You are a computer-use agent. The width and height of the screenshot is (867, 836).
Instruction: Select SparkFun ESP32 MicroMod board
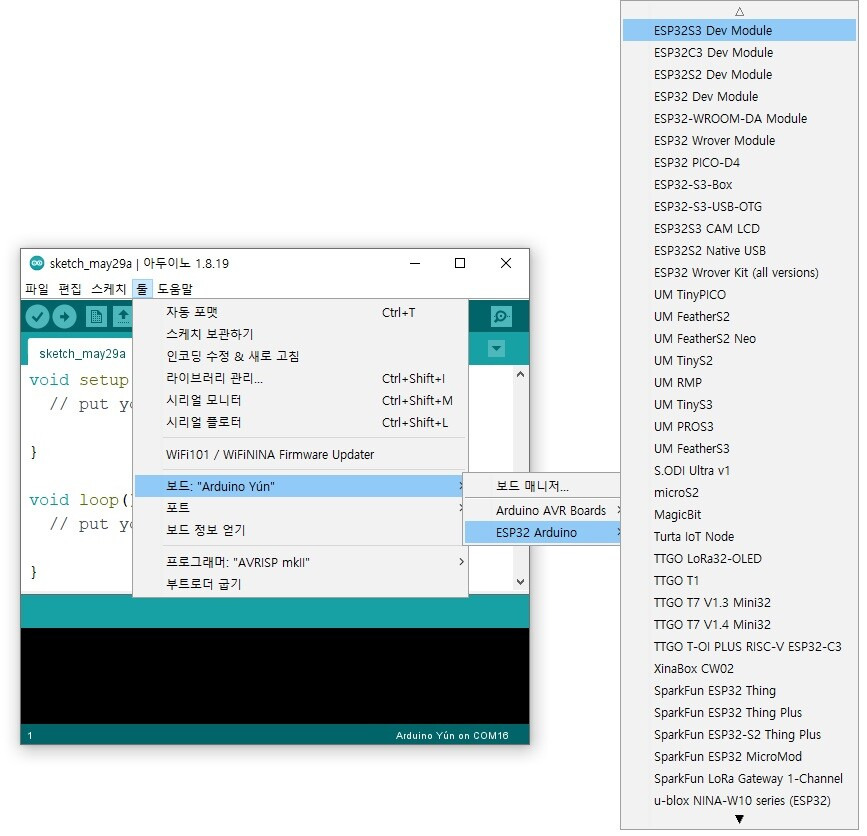(x=739, y=756)
